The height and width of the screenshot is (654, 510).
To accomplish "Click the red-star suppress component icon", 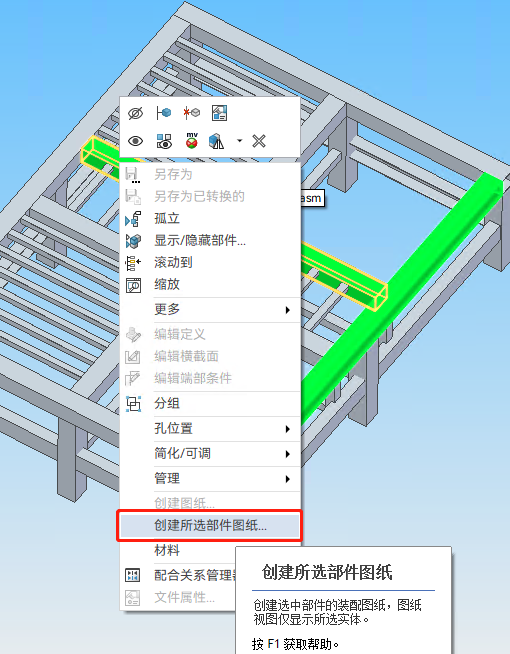I will [x=191, y=113].
